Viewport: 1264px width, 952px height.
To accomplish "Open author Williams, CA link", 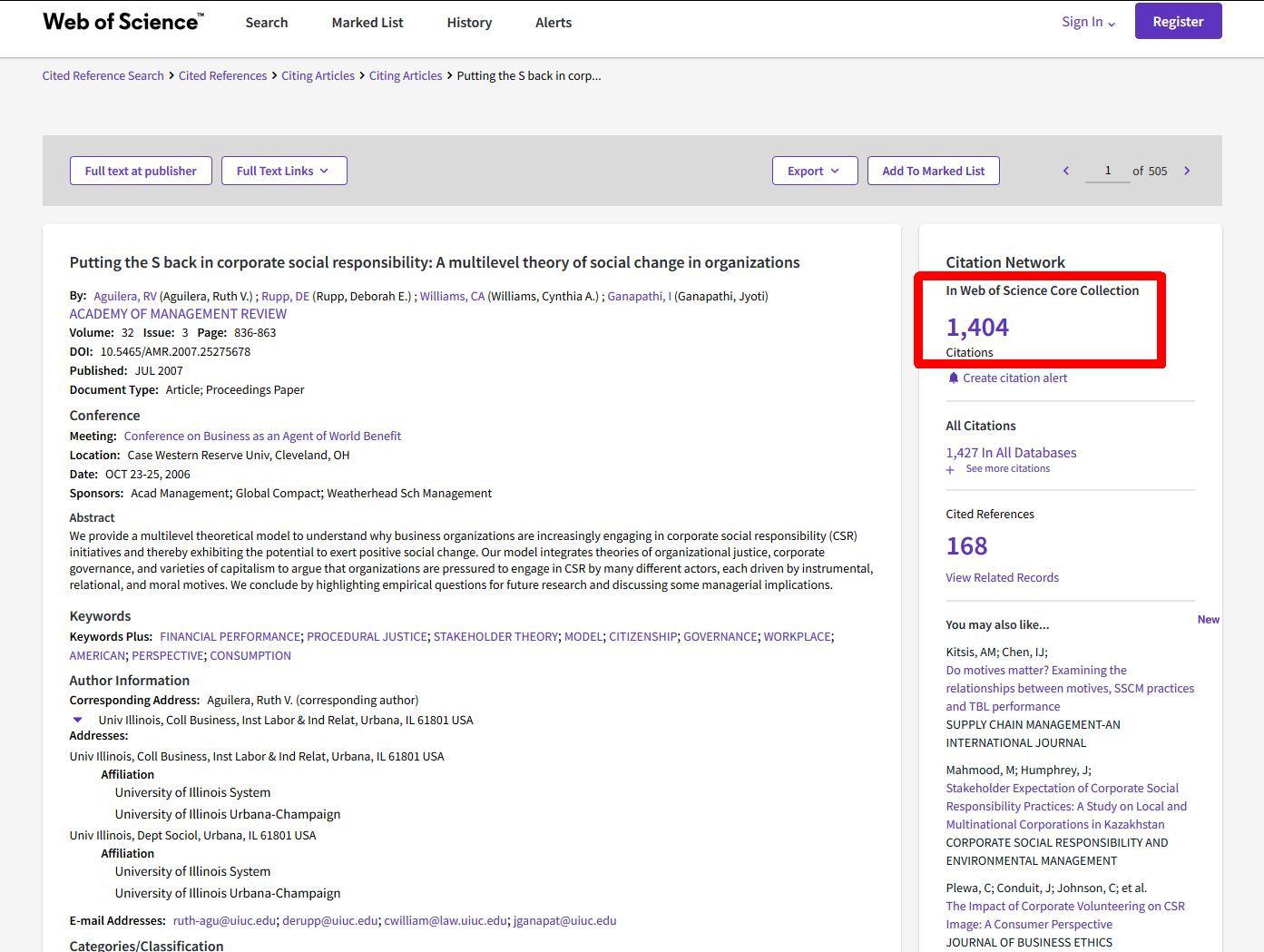I will click(452, 296).
